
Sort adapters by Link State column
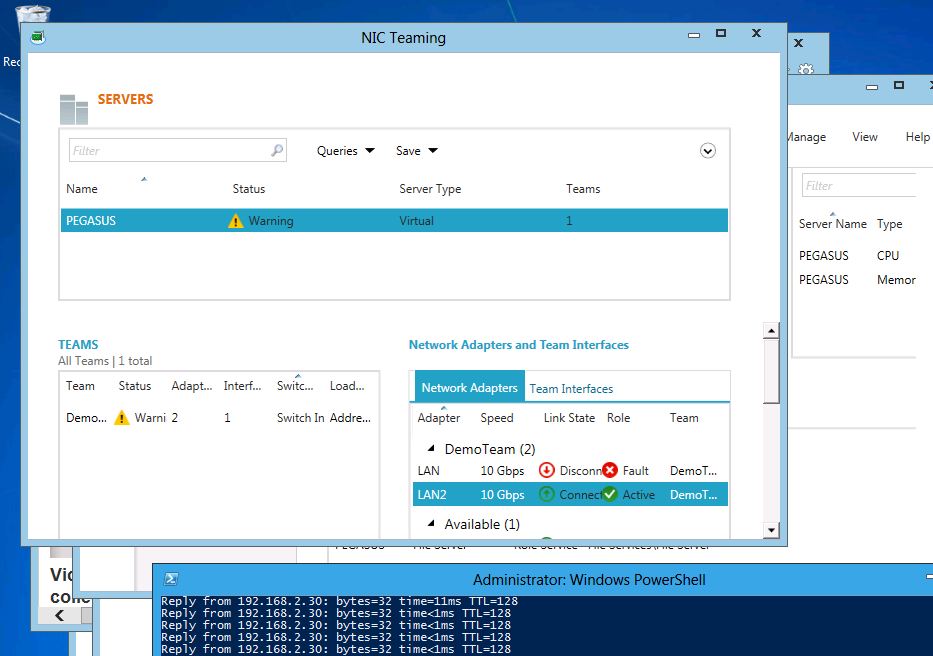click(x=569, y=418)
